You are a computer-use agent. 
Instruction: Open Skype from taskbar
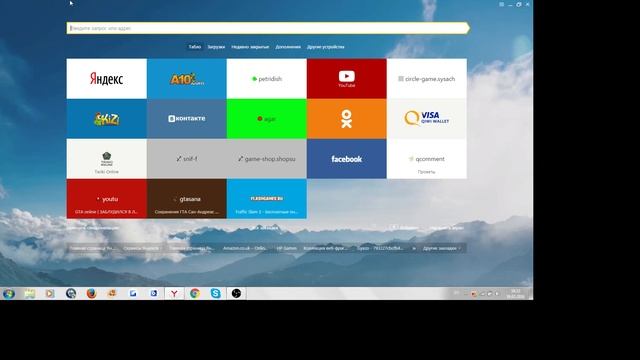(x=216, y=293)
